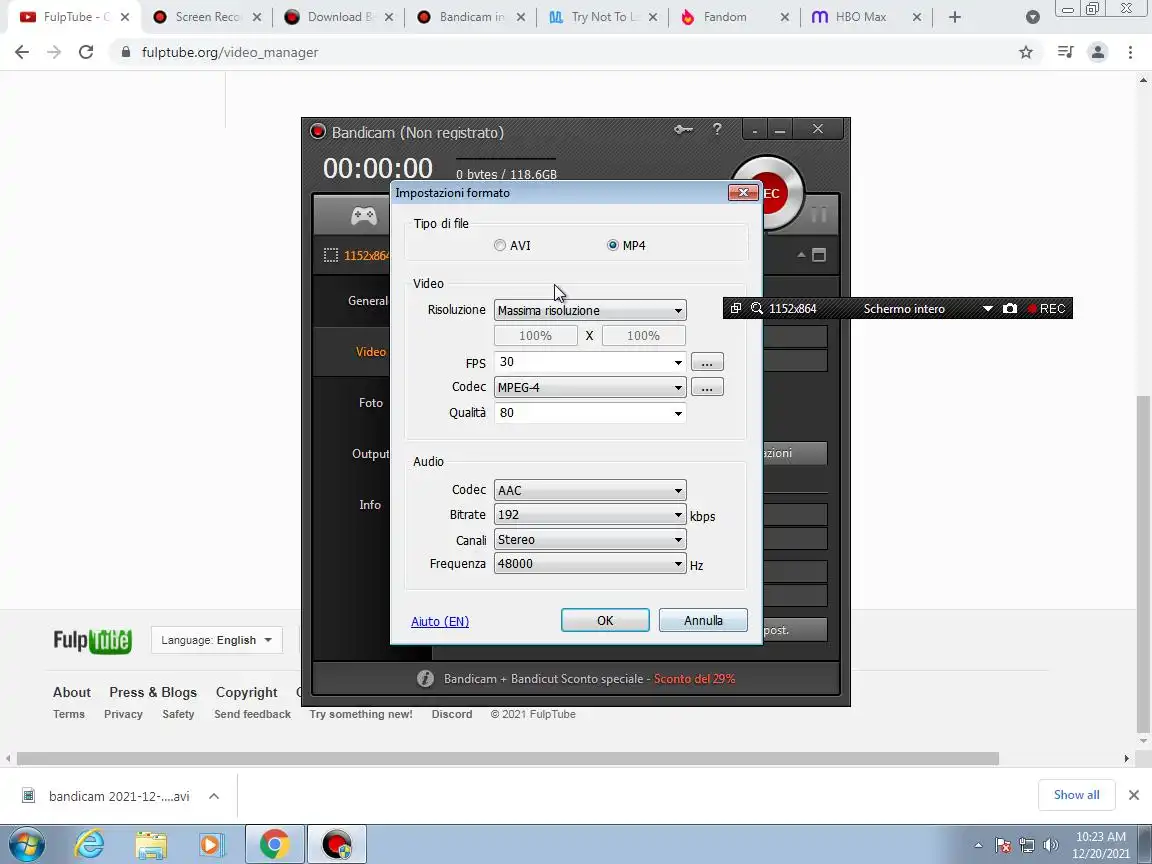Select the MP4 file type radio button
This screenshot has height=864, width=1152.
click(x=613, y=245)
